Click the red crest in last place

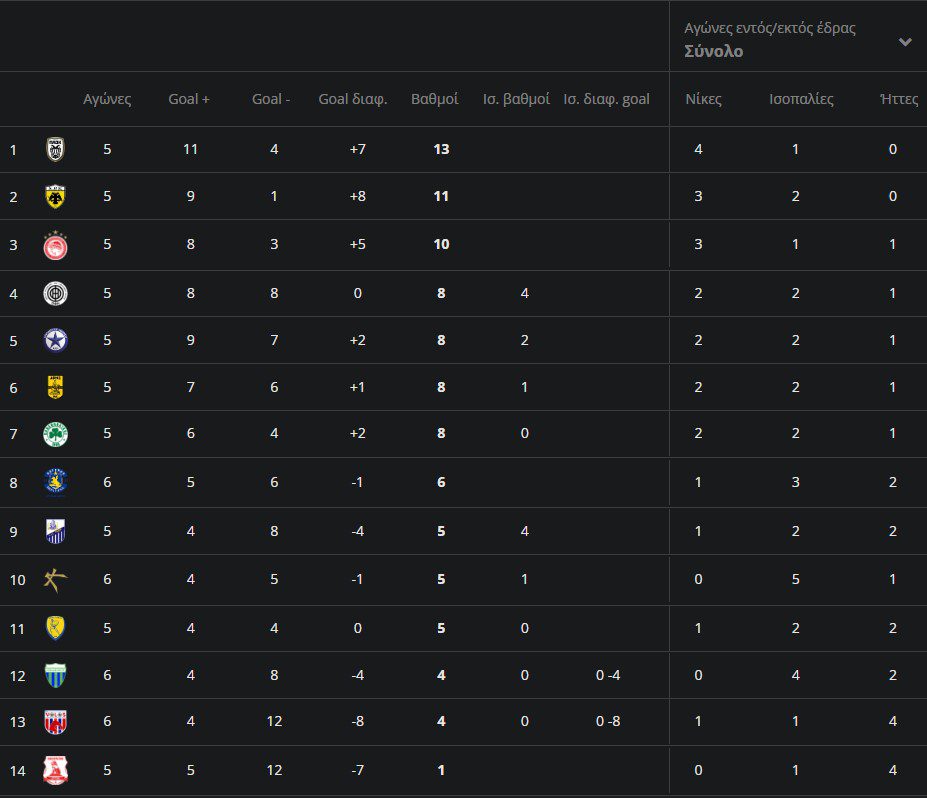55,769
